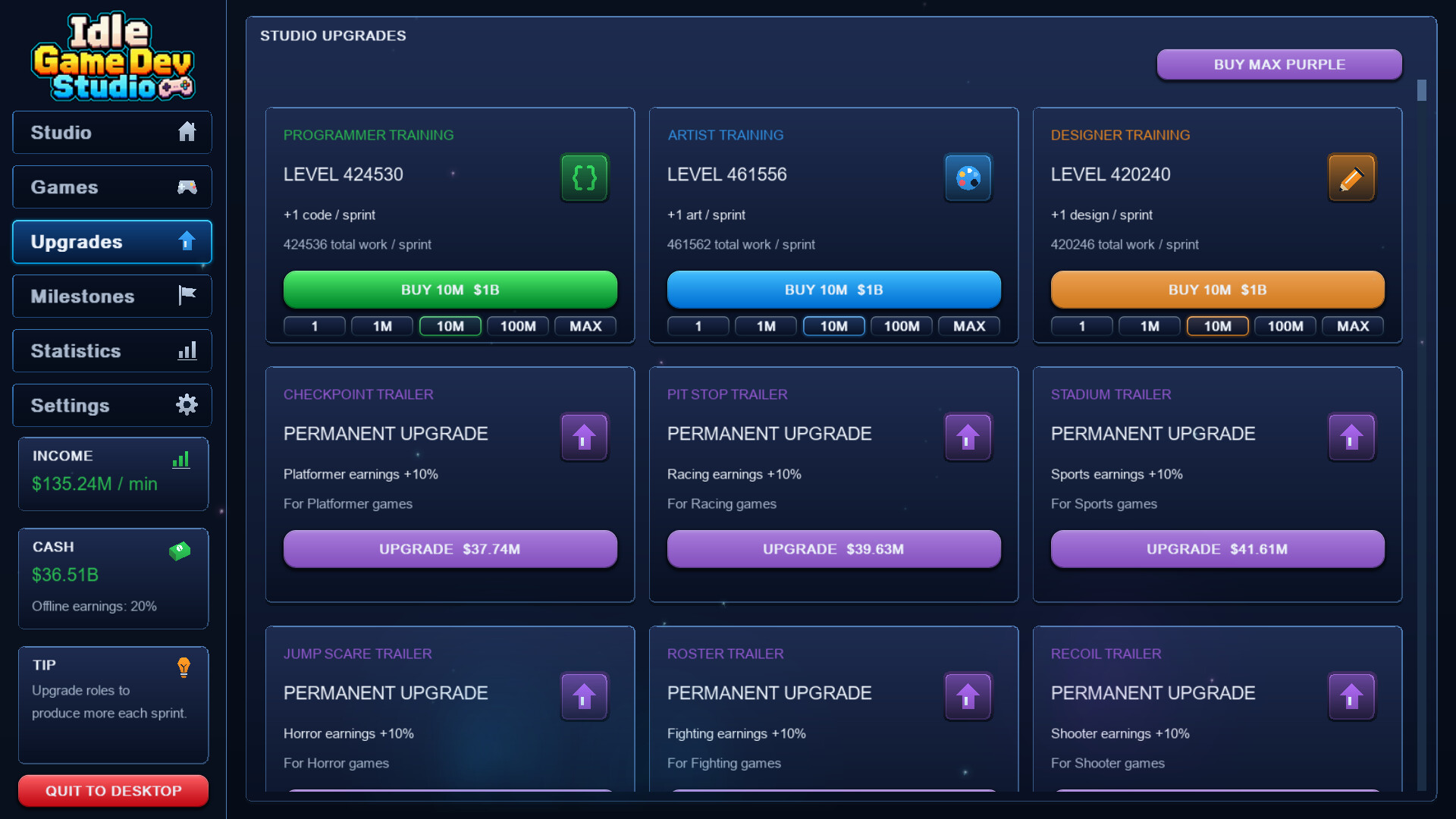The height and width of the screenshot is (819, 1456).
Task: Select MAX quantity for Programmer Training
Action: [585, 326]
